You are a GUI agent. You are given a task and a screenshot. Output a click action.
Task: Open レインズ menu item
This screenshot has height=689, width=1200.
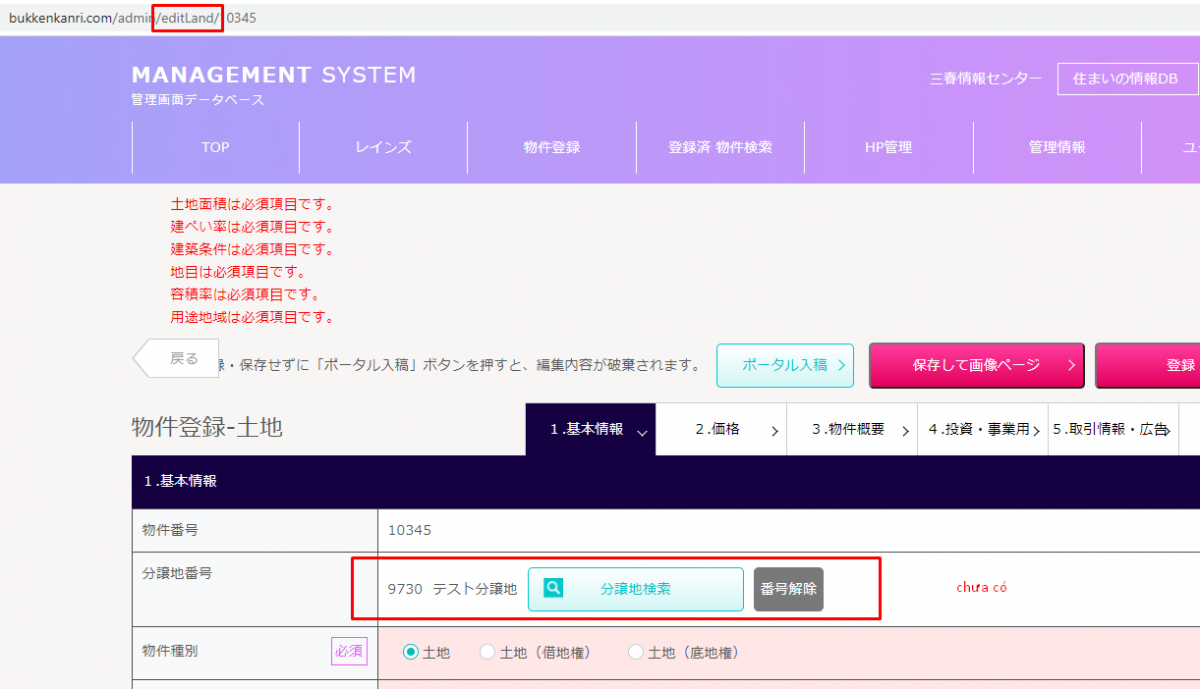point(383,147)
